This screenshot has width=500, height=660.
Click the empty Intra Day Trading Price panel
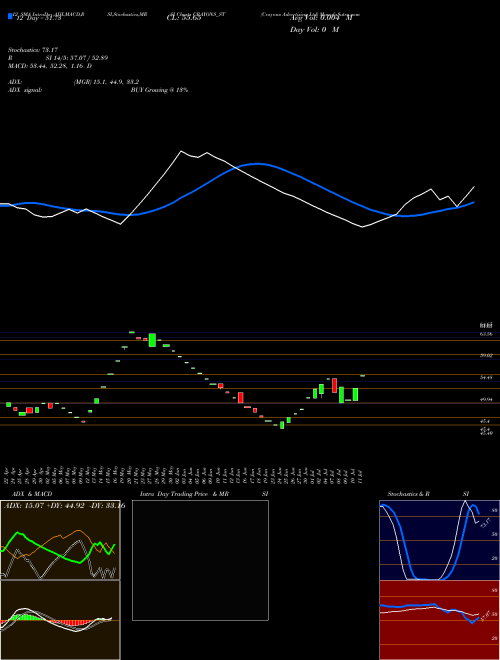pyautogui.click(x=200, y=560)
